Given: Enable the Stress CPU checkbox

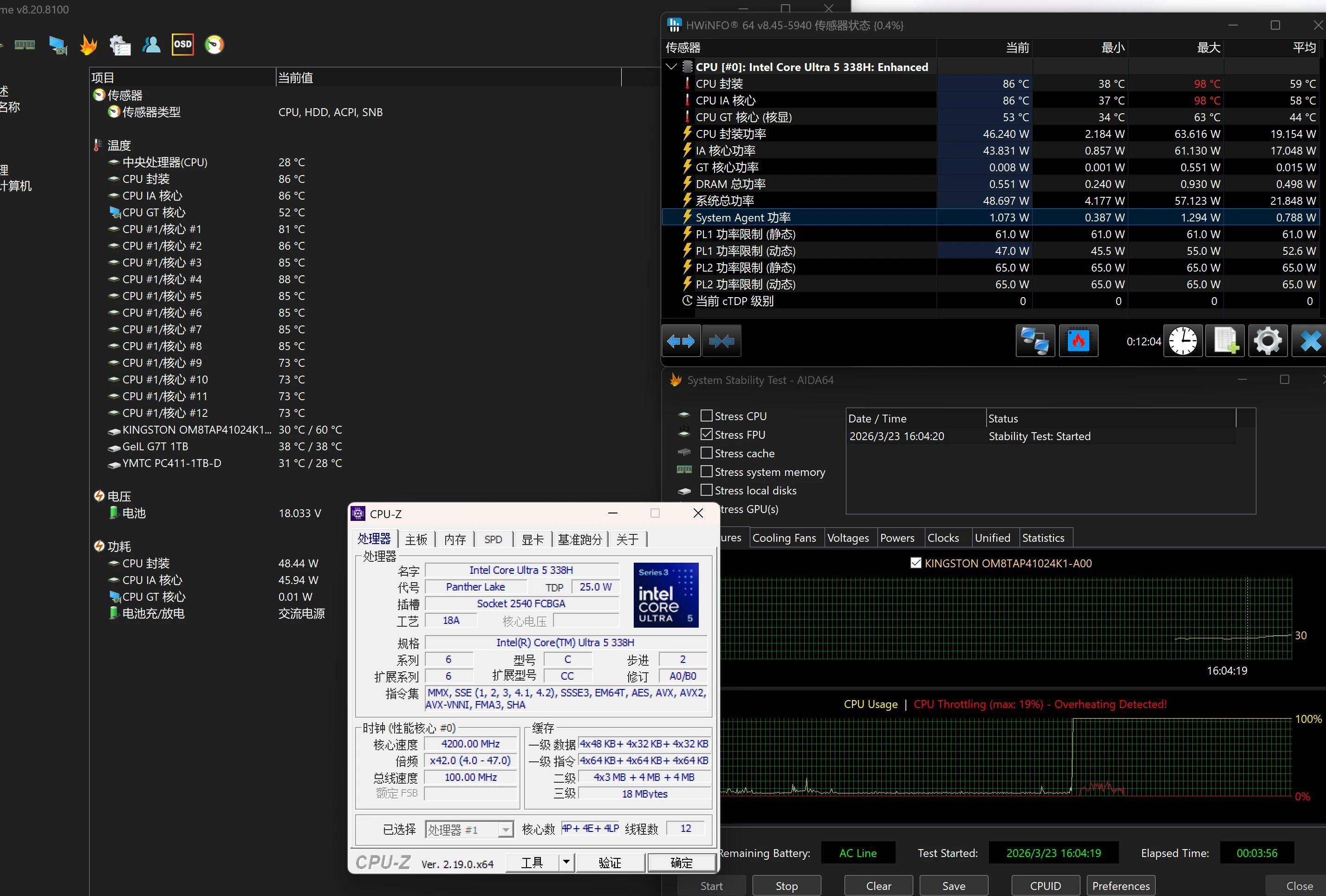Looking at the screenshot, I should pyautogui.click(x=706, y=416).
